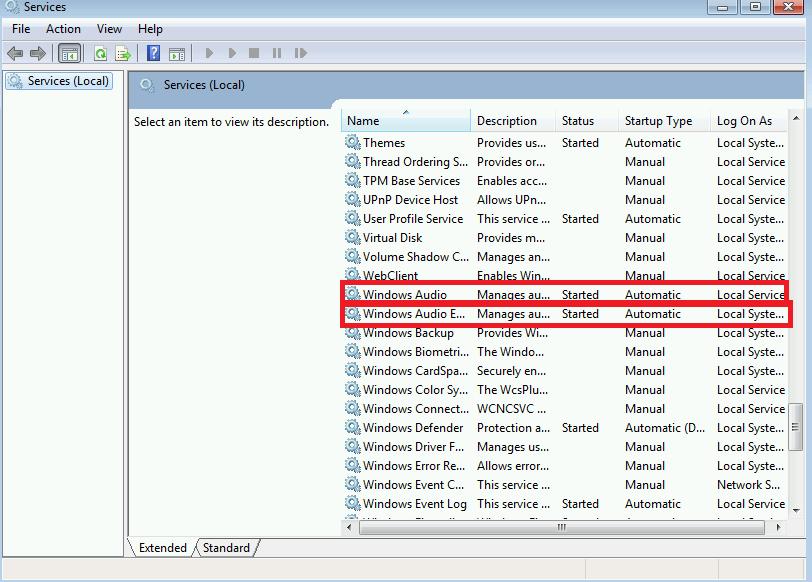
Task: Select the Windows Backup gear icon
Action: (353, 332)
